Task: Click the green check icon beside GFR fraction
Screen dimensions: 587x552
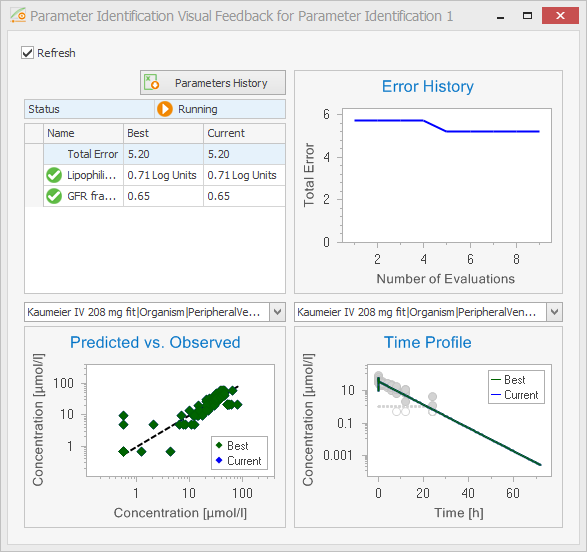Action: (x=54, y=196)
